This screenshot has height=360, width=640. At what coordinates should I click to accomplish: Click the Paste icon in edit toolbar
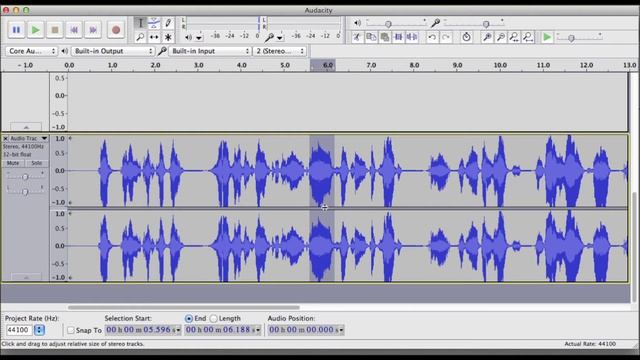click(x=384, y=37)
